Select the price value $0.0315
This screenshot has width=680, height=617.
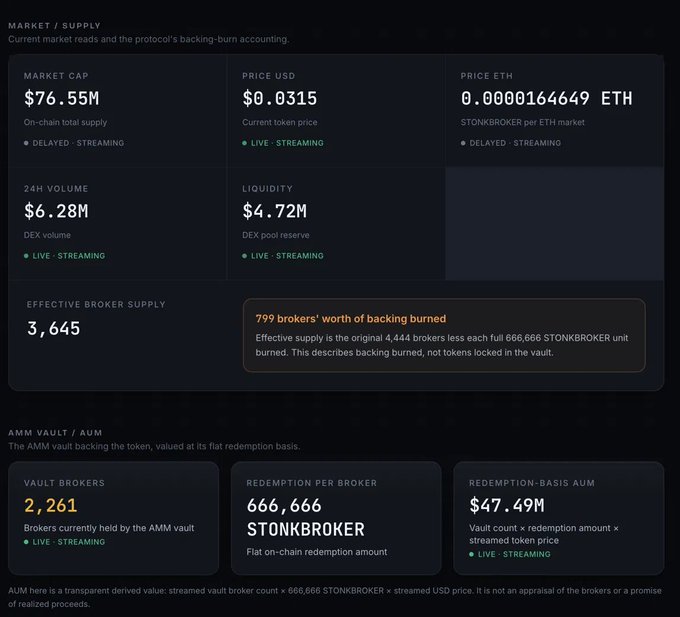(280, 98)
